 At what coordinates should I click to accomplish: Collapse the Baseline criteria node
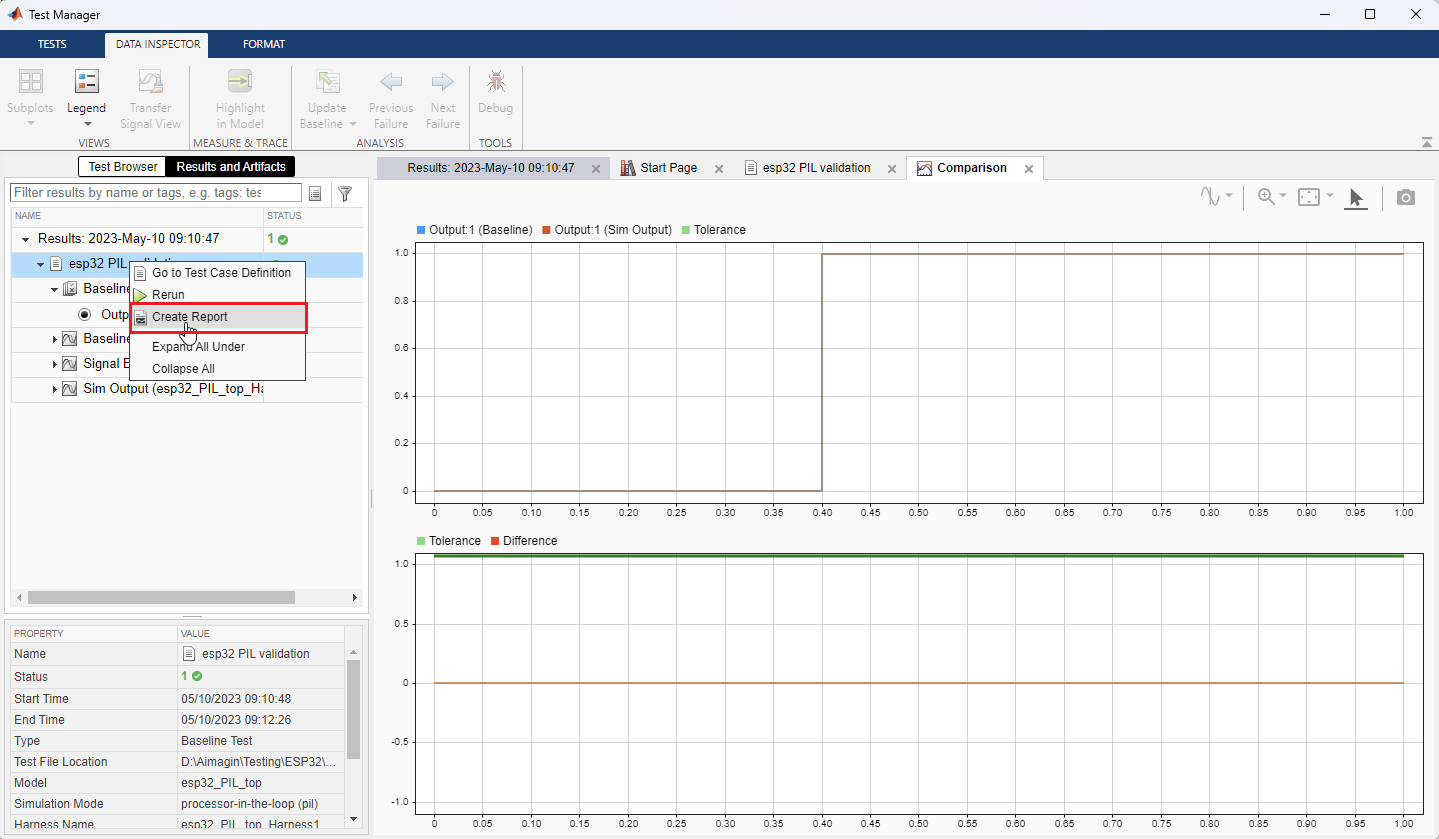pos(55,289)
